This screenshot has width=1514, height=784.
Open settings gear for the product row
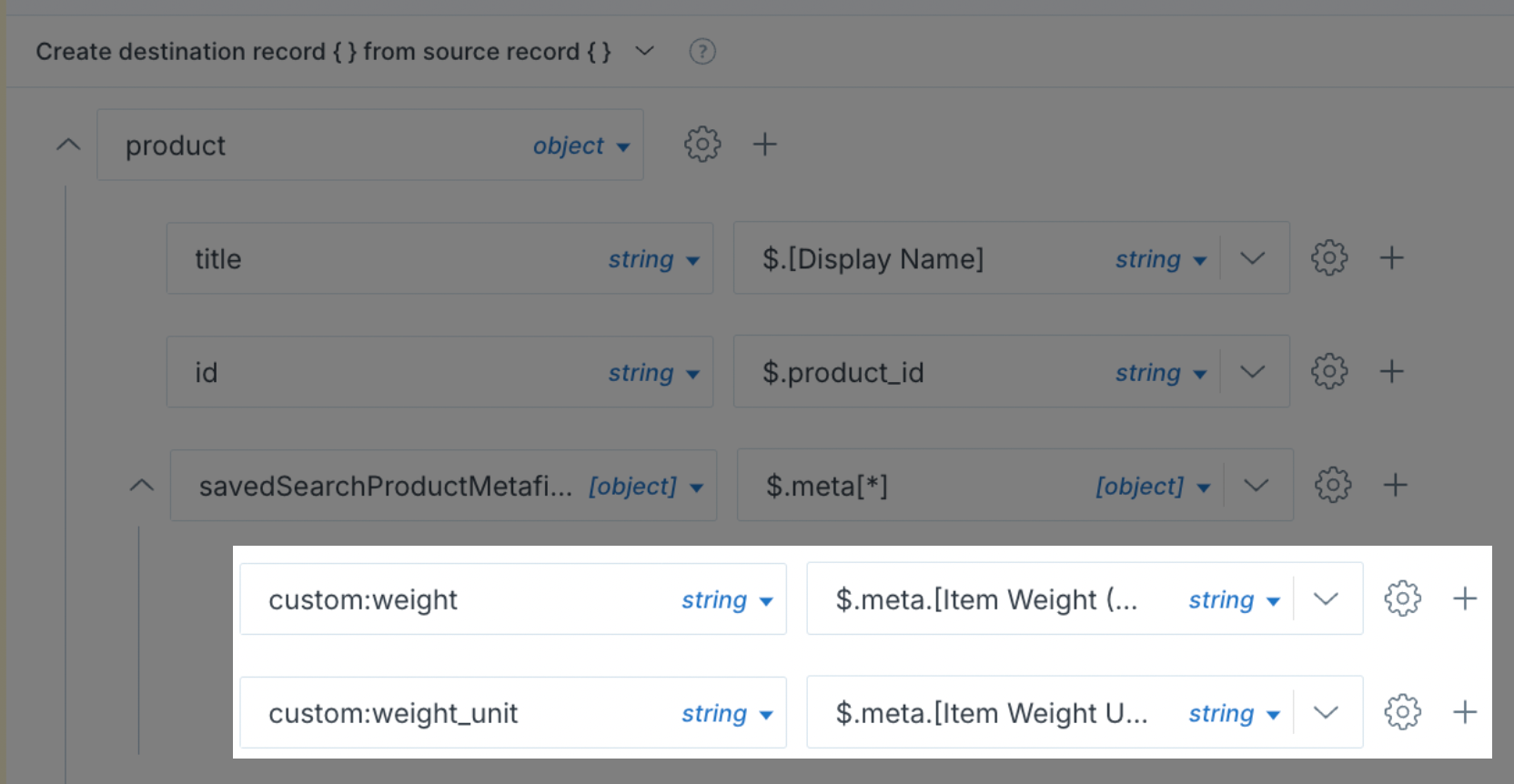click(x=702, y=145)
